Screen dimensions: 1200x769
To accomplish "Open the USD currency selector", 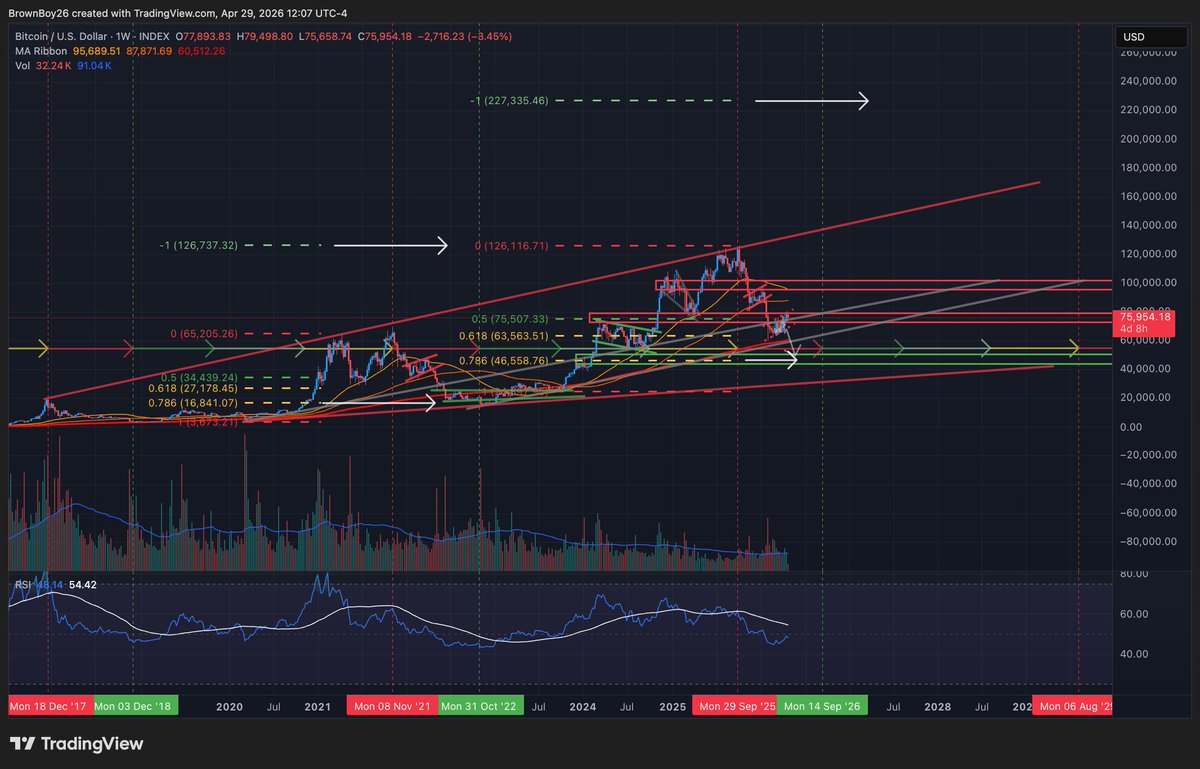I will click(x=1153, y=37).
